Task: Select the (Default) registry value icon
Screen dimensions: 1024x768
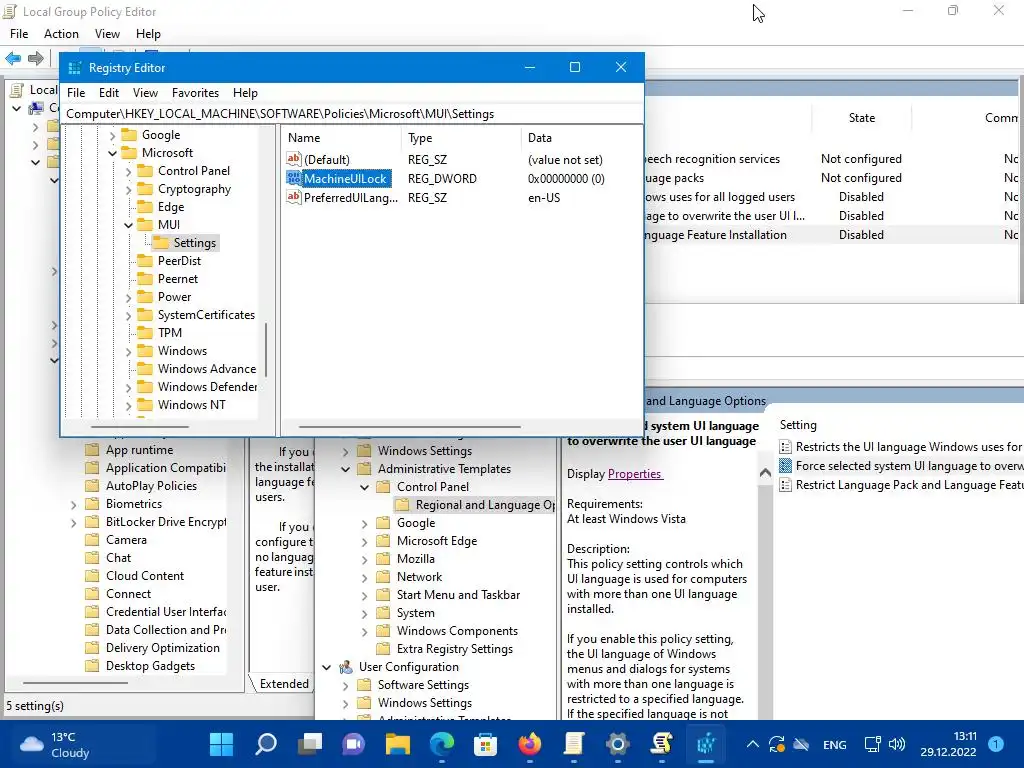Action: coord(294,159)
